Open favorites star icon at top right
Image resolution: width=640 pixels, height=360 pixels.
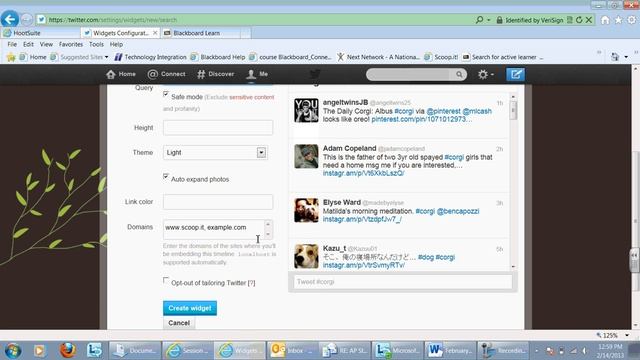[x=618, y=20]
